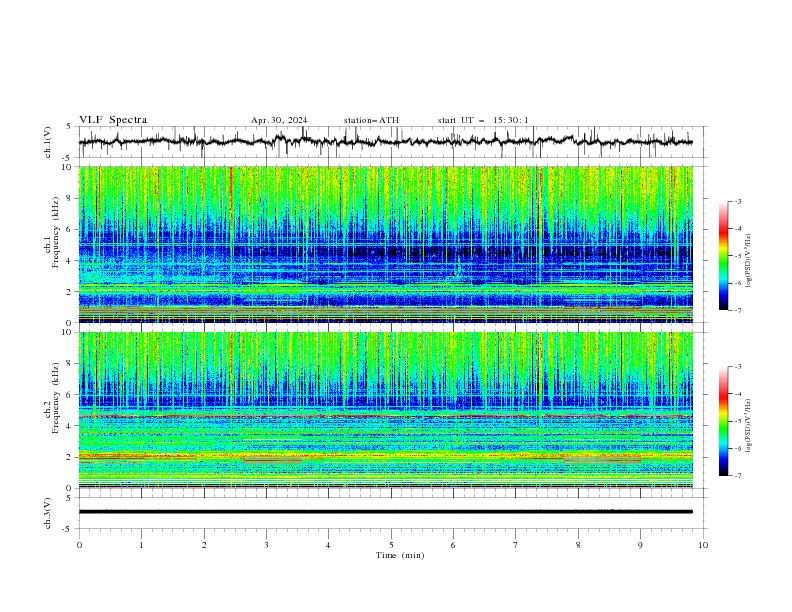Click the "Time (min)" axis title
This screenshot has width=792, height=612.
tap(400, 555)
